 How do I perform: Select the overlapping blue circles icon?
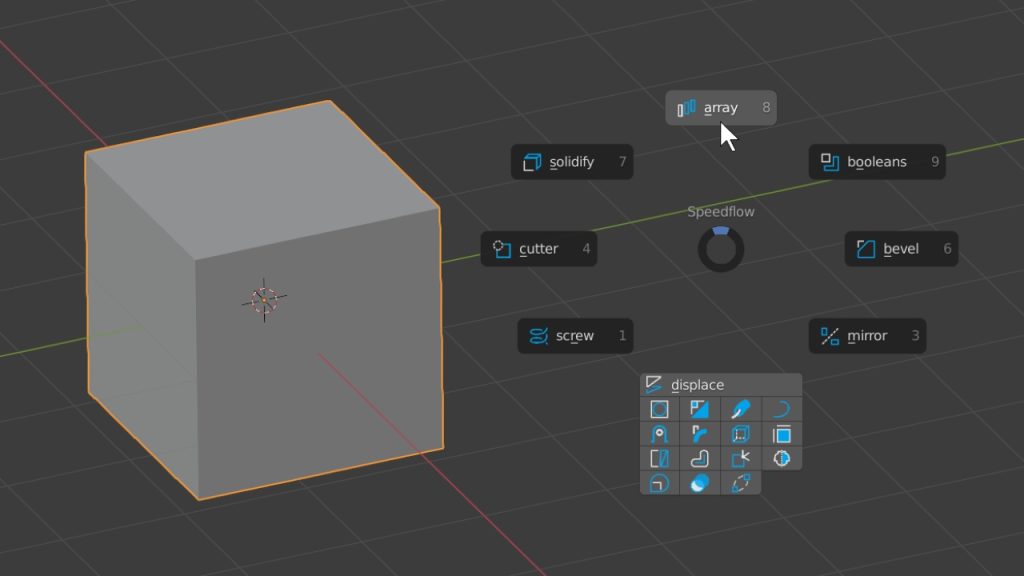[x=700, y=483]
